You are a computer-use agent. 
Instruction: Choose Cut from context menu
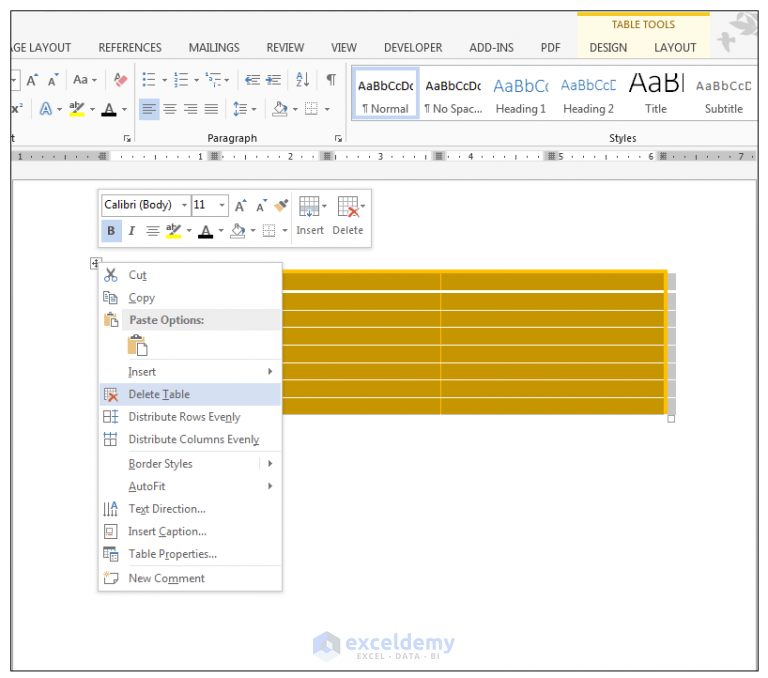point(190,275)
